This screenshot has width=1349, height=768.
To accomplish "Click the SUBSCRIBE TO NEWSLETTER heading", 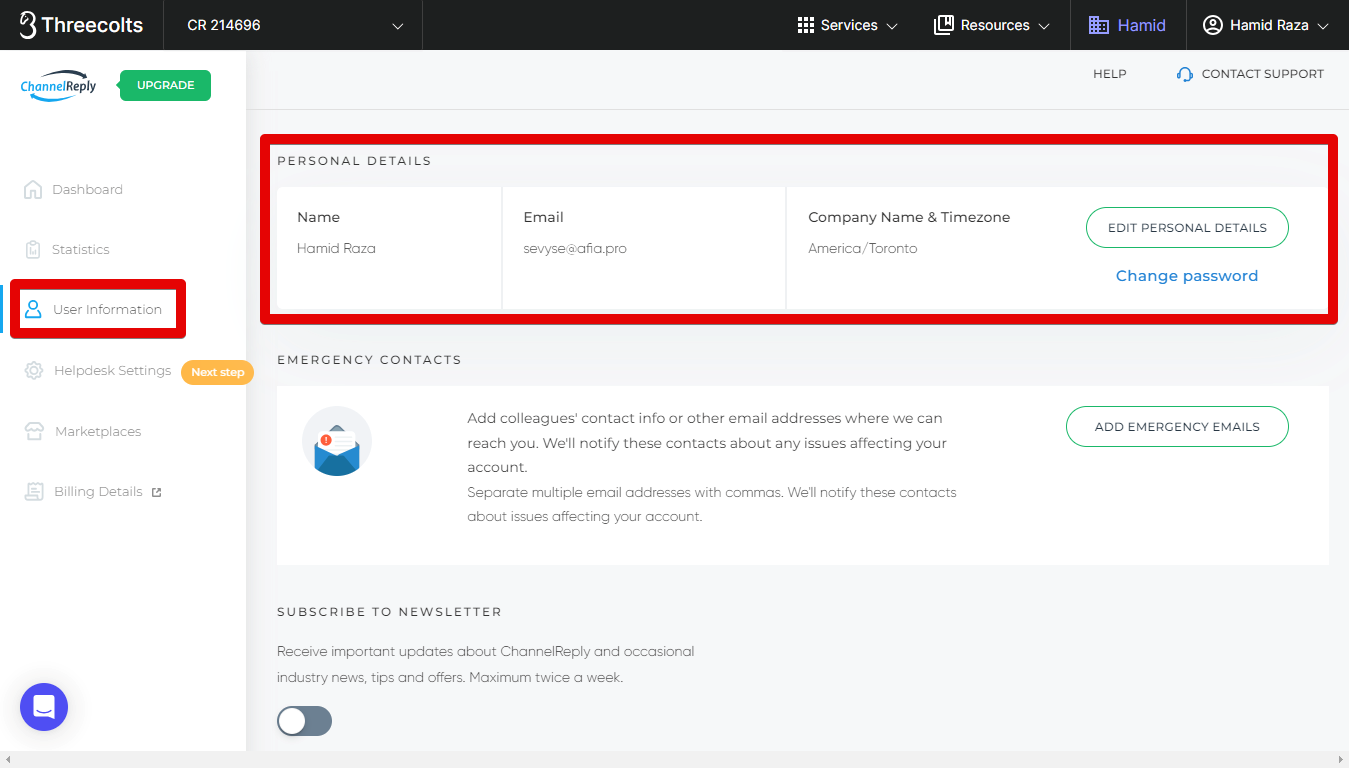I will (389, 612).
